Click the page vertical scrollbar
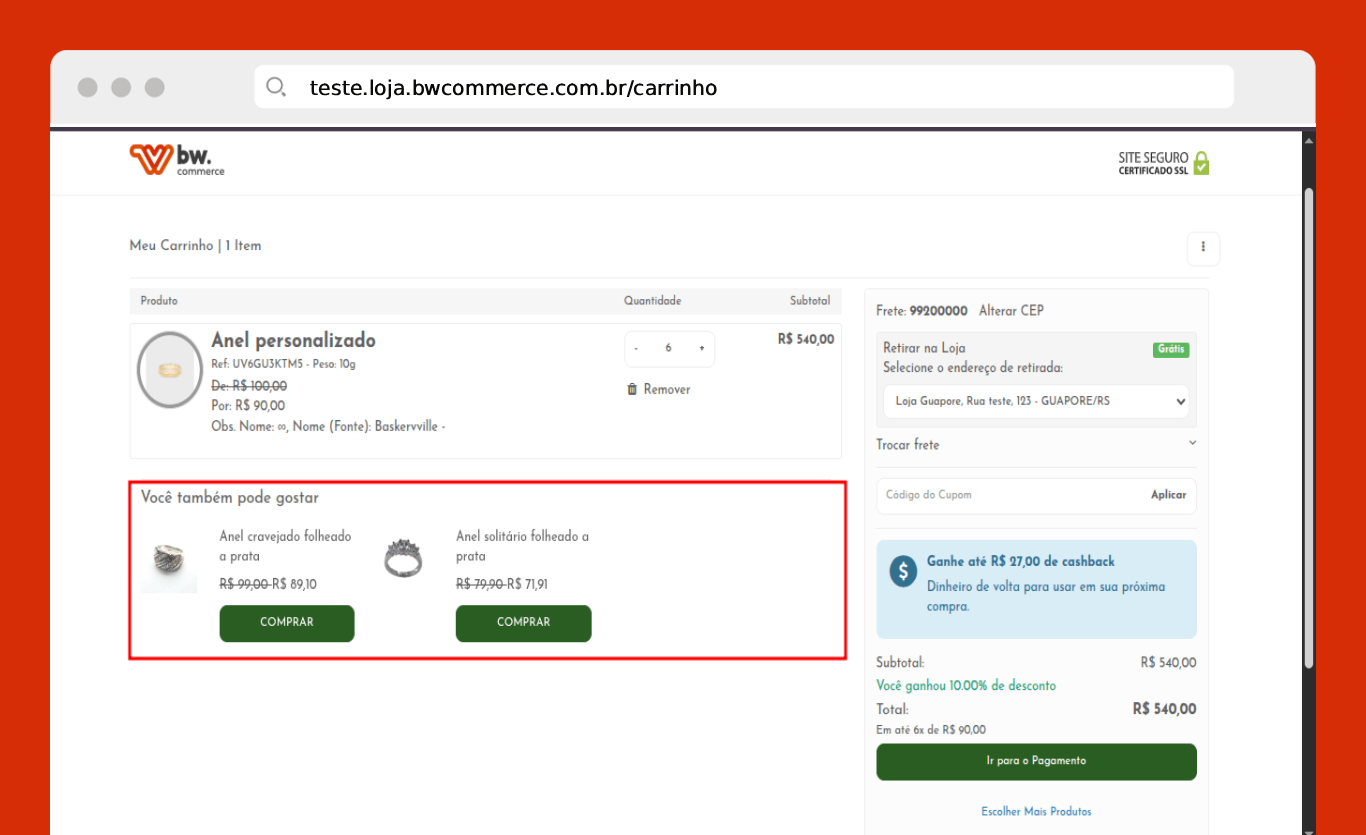The image size is (1366, 835). click(x=1309, y=428)
